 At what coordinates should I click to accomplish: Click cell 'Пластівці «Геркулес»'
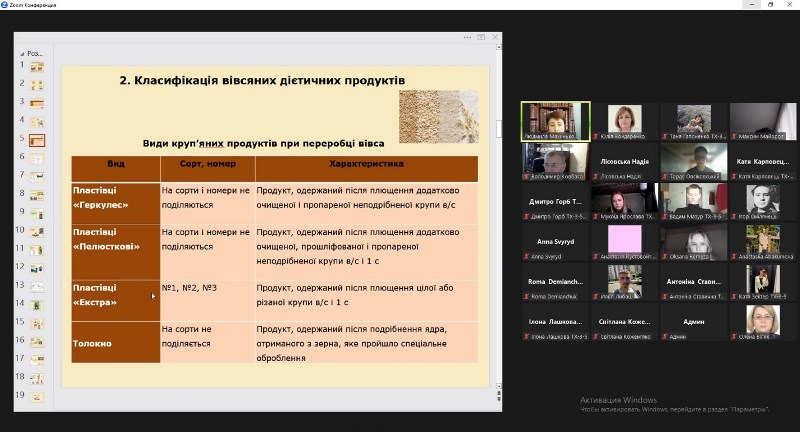point(116,204)
